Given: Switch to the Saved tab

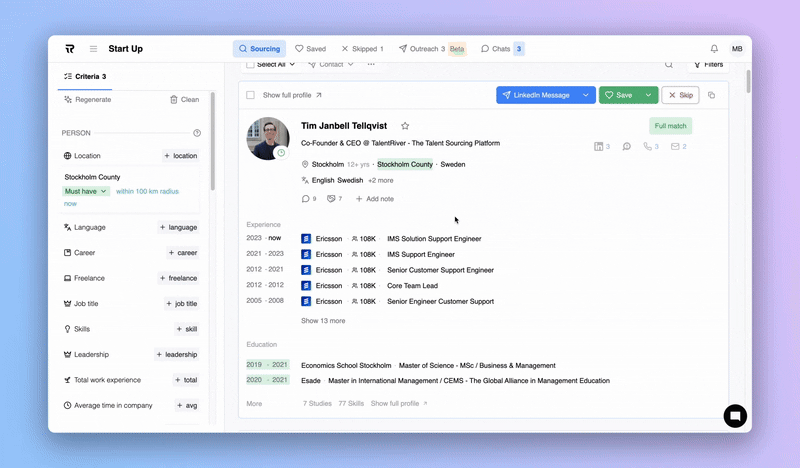Looking at the screenshot, I should 310,49.
